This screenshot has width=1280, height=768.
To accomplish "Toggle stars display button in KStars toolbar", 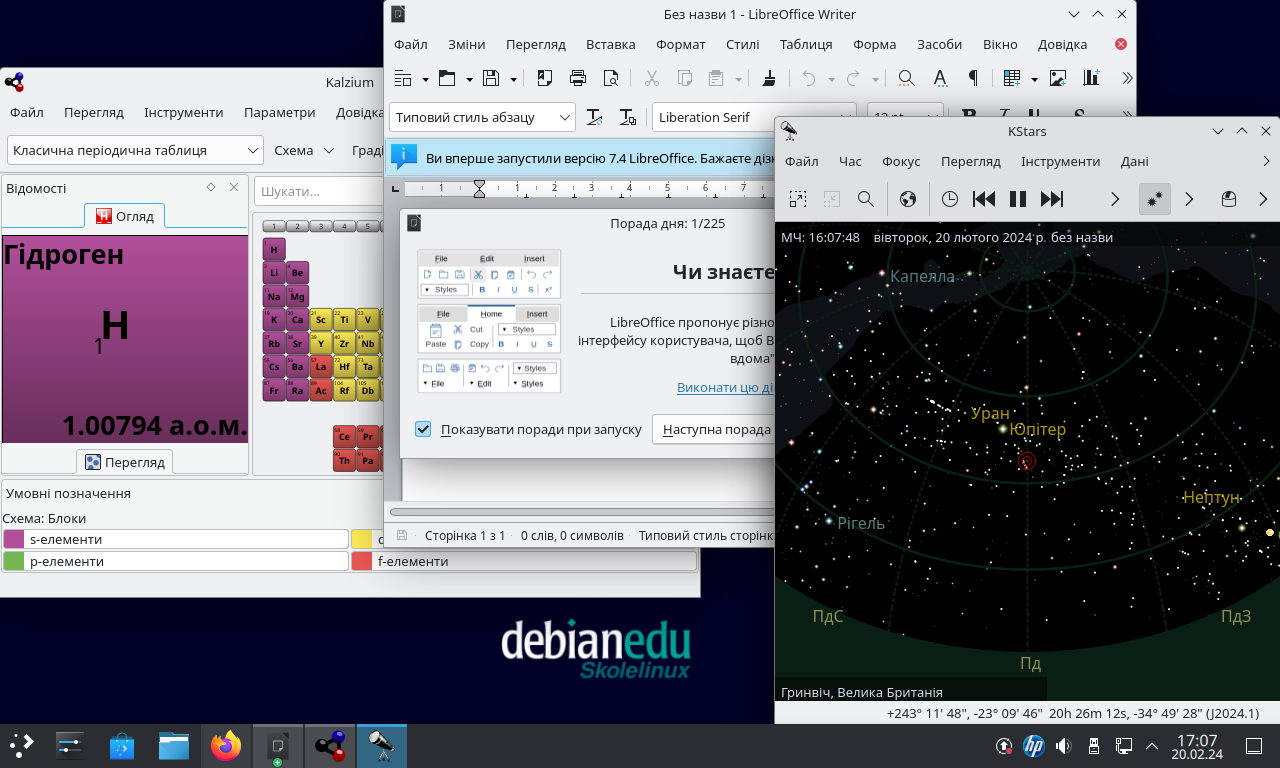I will [1155, 199].
